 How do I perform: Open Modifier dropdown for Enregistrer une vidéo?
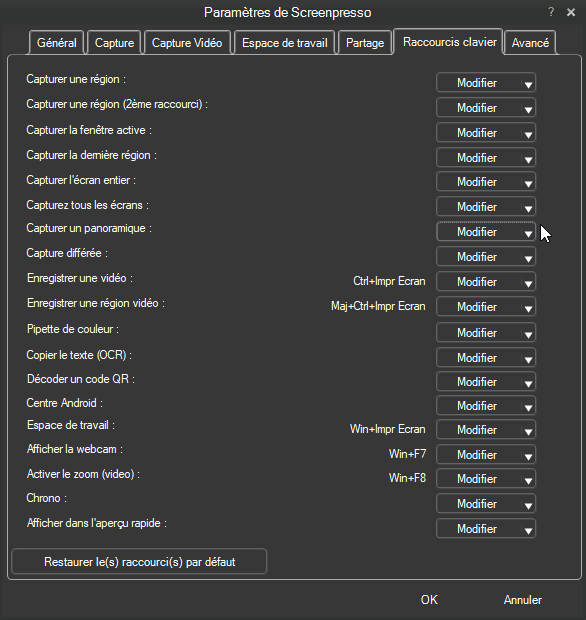tap(486, 282)
